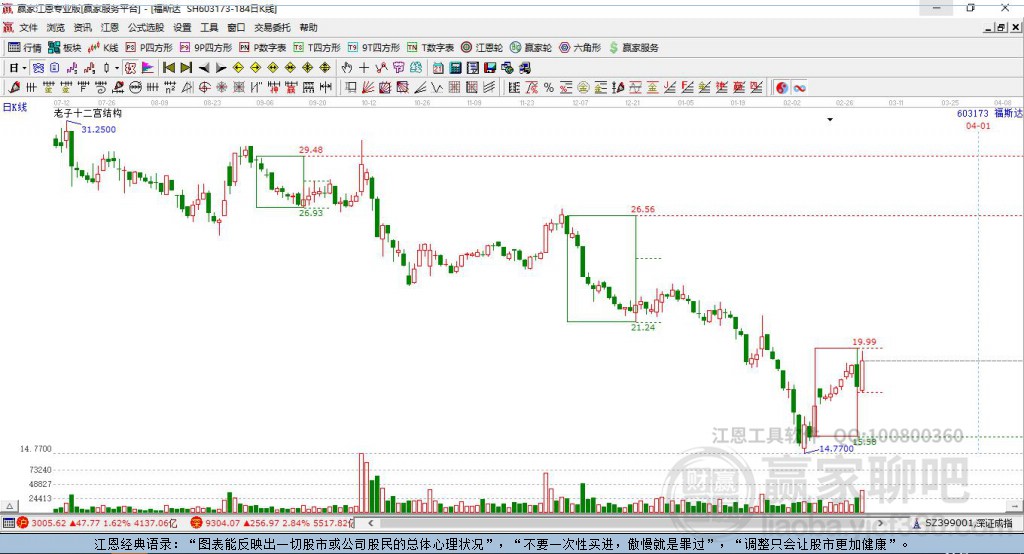Select the spiral drawing tool
Image resolution: width=1024 pixels, height=554 pixels.
101,88
